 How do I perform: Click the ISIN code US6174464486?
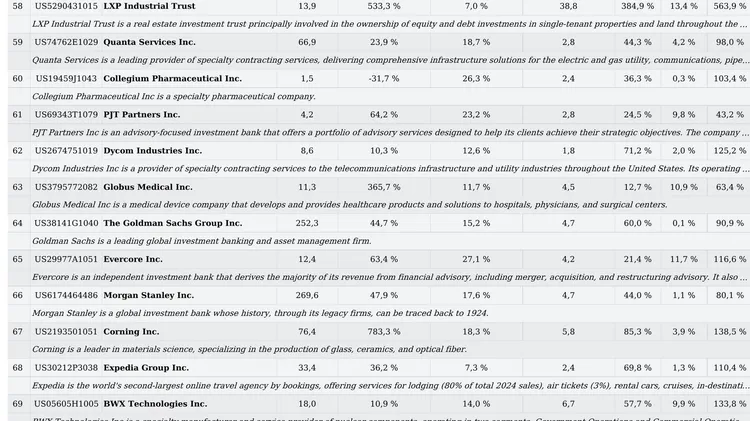coord(66,295)
